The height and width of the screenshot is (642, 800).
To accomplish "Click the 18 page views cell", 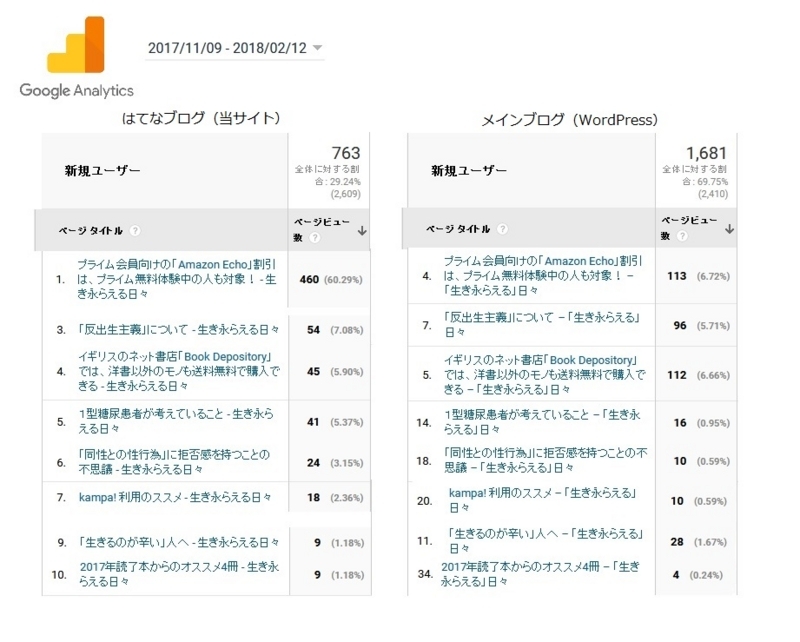I will (313, 498).
